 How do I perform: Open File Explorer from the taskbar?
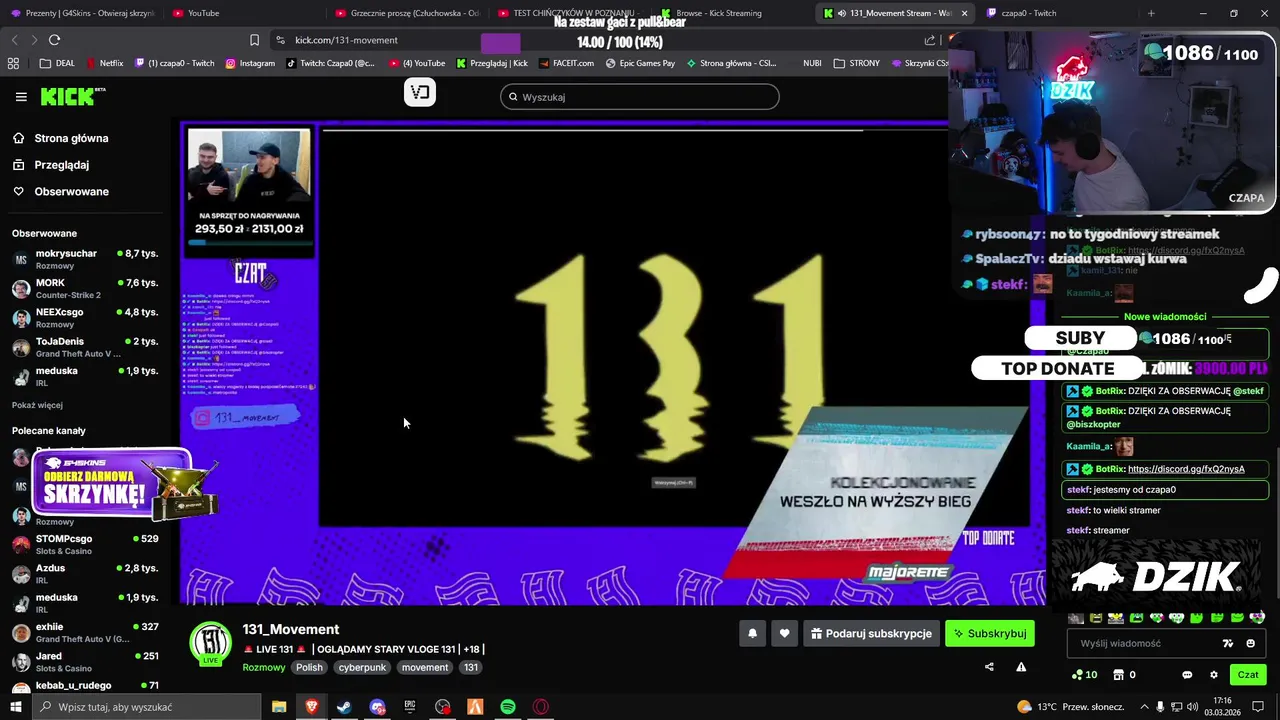279,707
